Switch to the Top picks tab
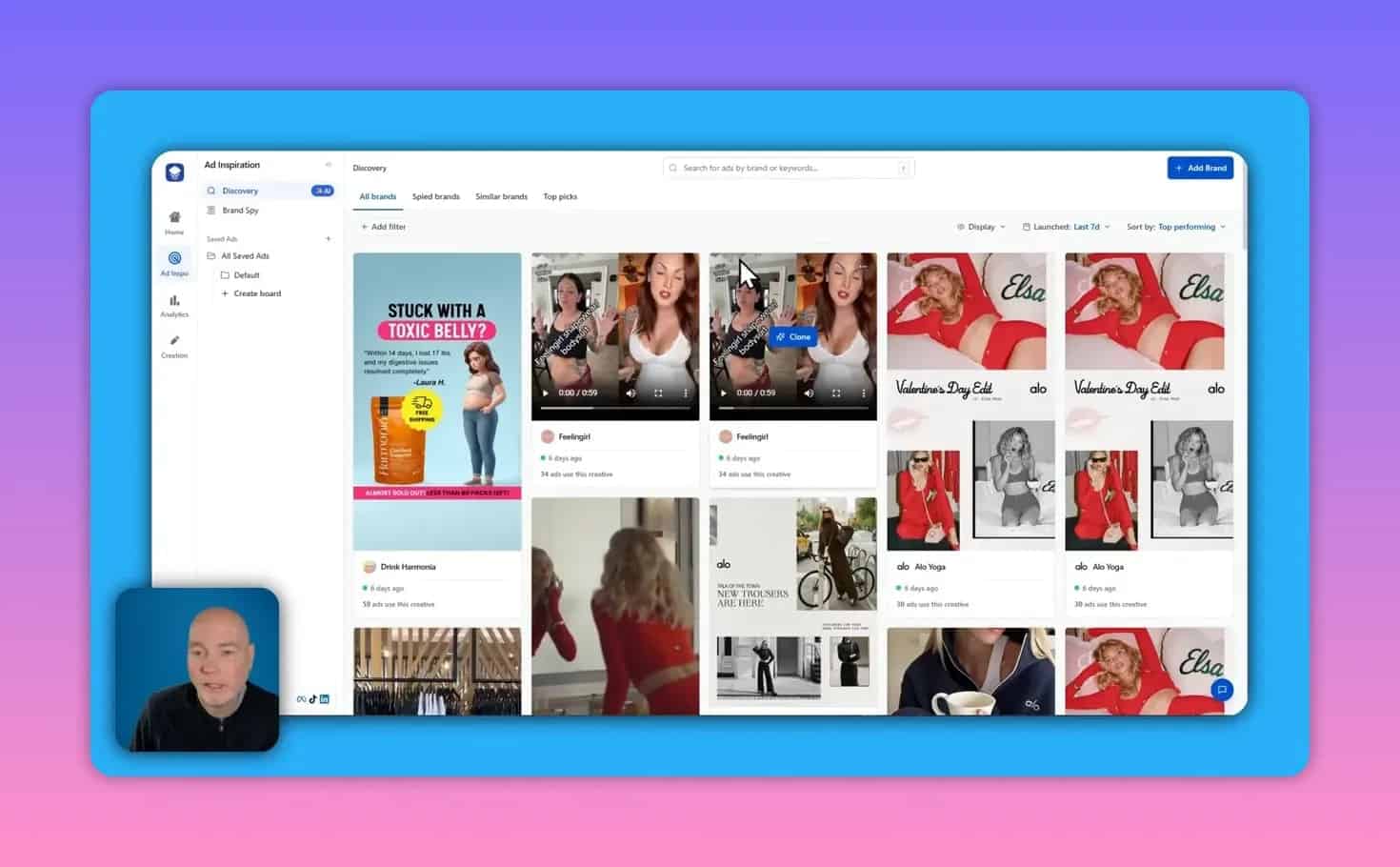This screenshot has width=1400, height=867. pyautogui.click(x=560, y=196)
